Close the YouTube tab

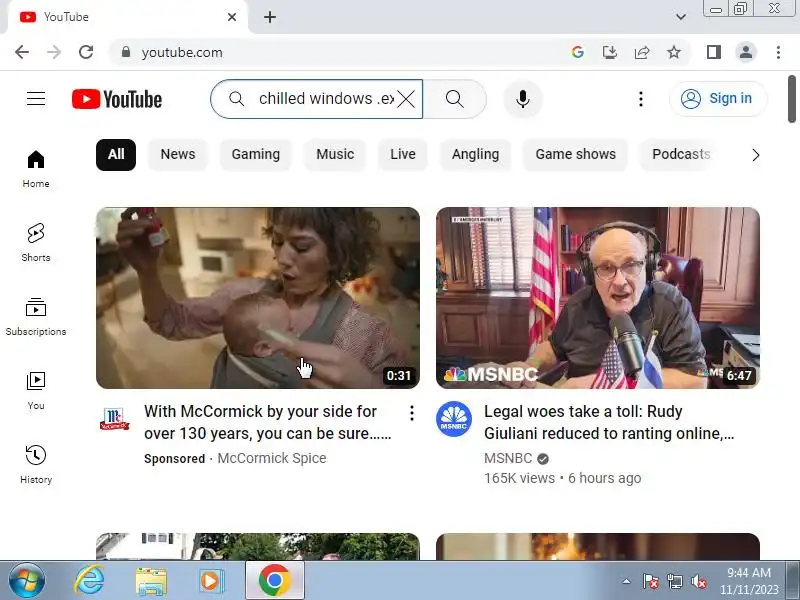(232, 17)
